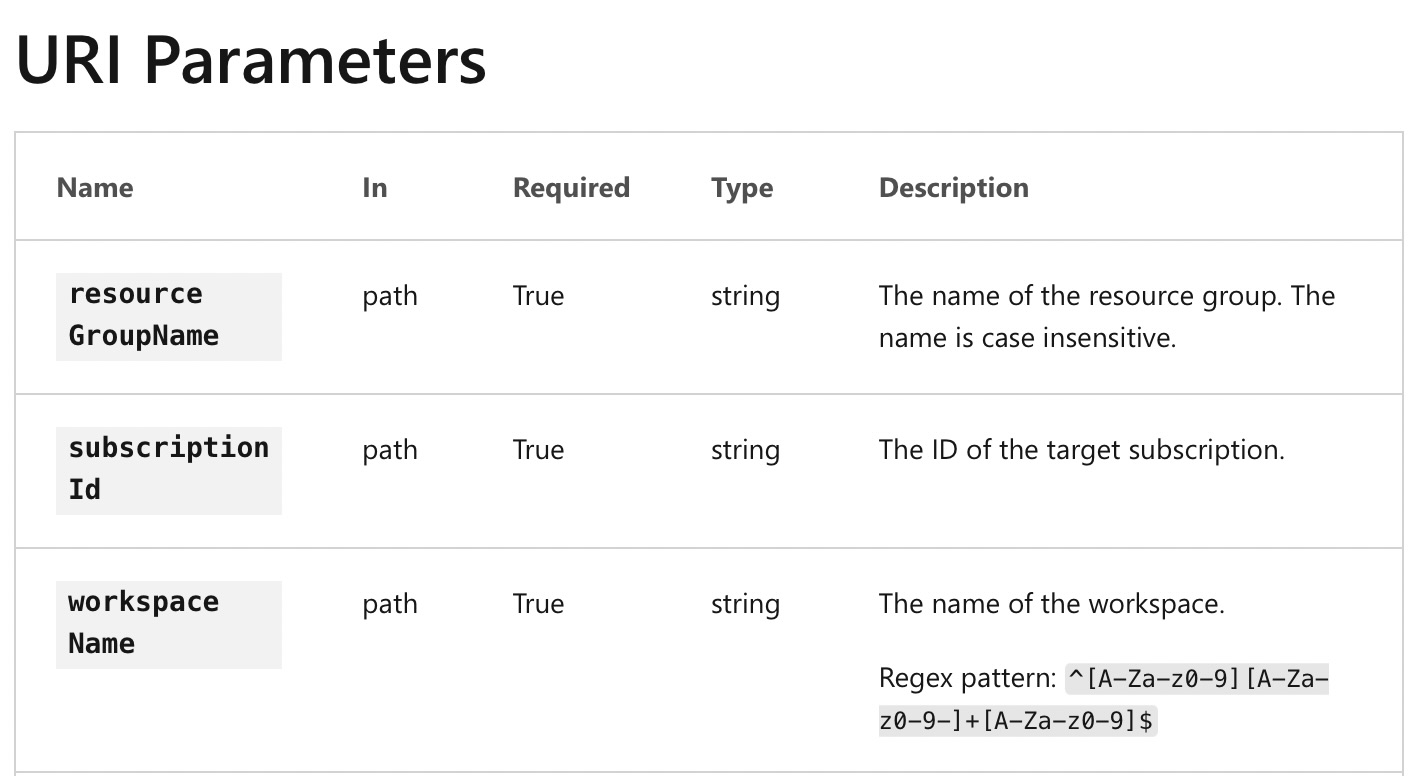The width and height of the screenshot is (1421, 776).
Task: Click the workspace regex pattern code
Action: (1103, 700)
